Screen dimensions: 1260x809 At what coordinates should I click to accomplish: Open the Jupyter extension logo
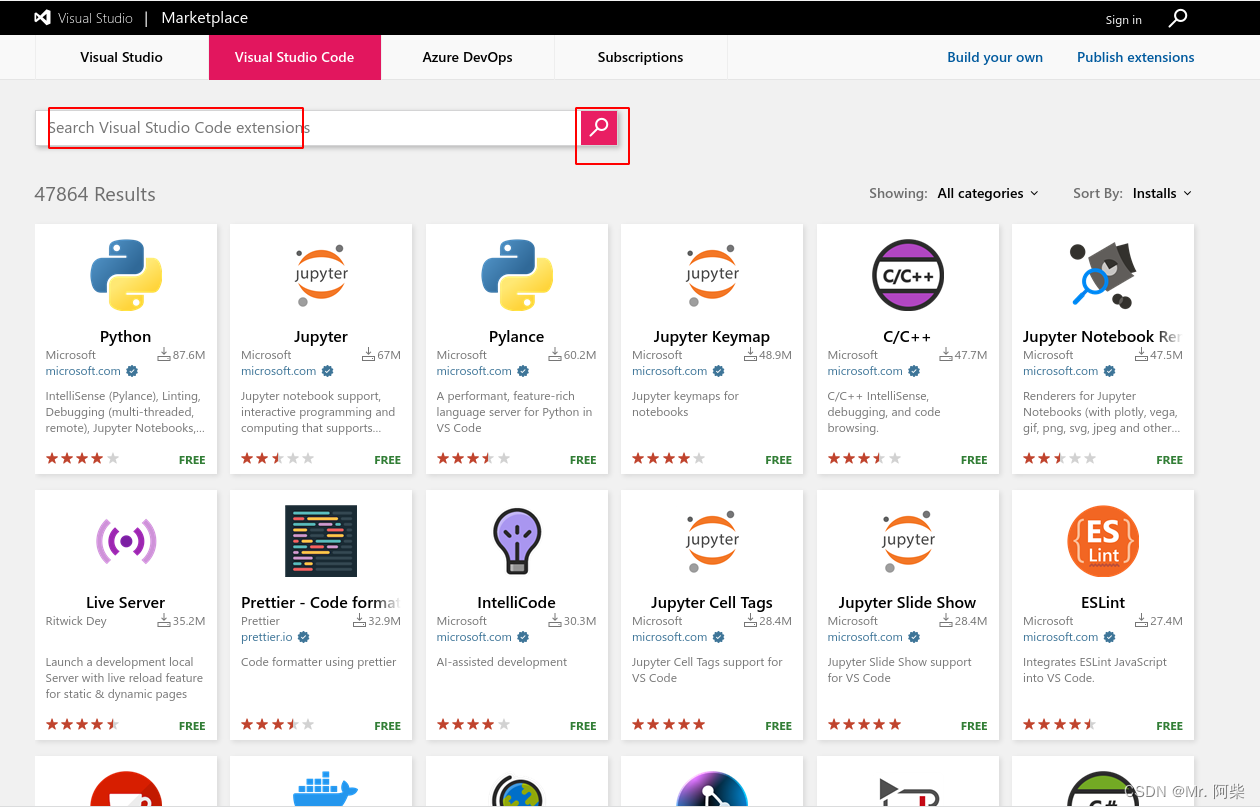click(x=321, y=275)
